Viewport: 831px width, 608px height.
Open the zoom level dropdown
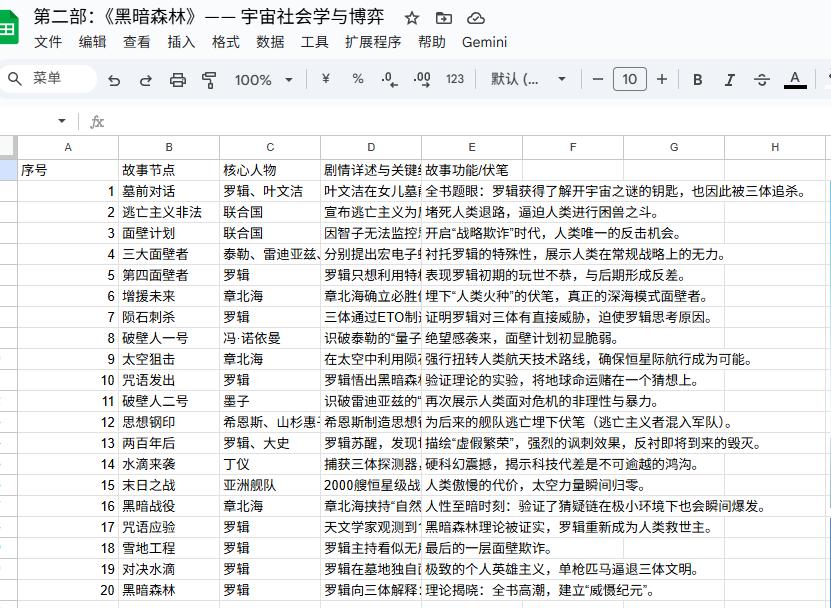264,79
